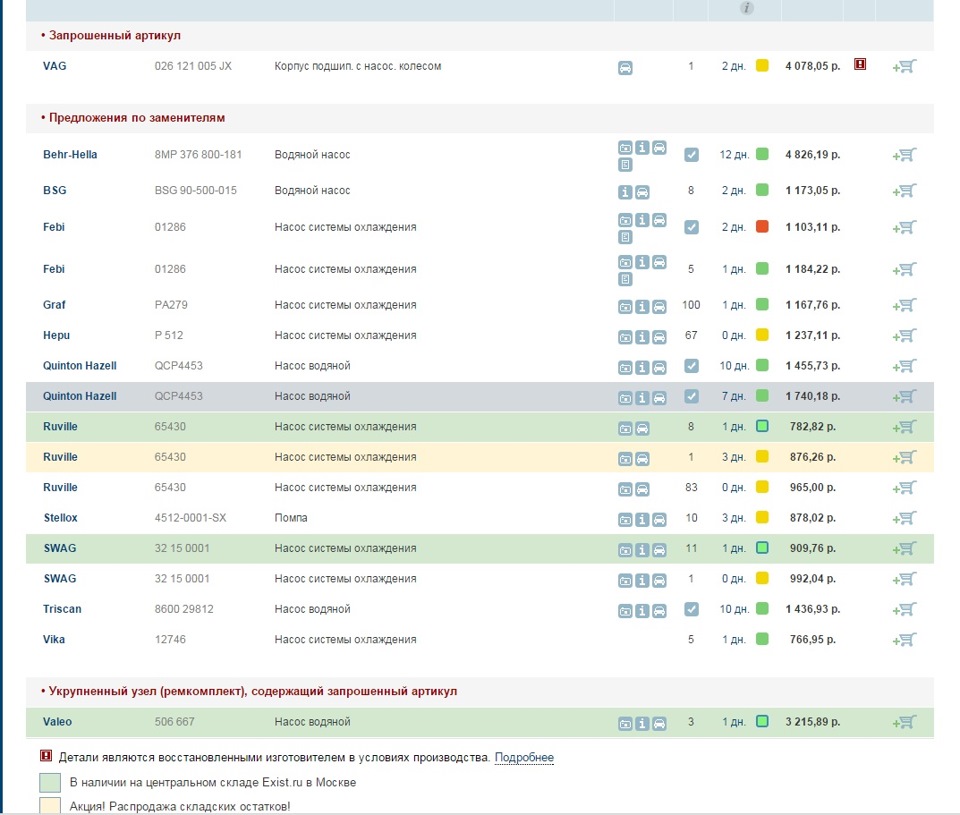This screenshot has width=960, height=815.
Task: Click the checkmark in Triscan row
Action: click(691, 609)
